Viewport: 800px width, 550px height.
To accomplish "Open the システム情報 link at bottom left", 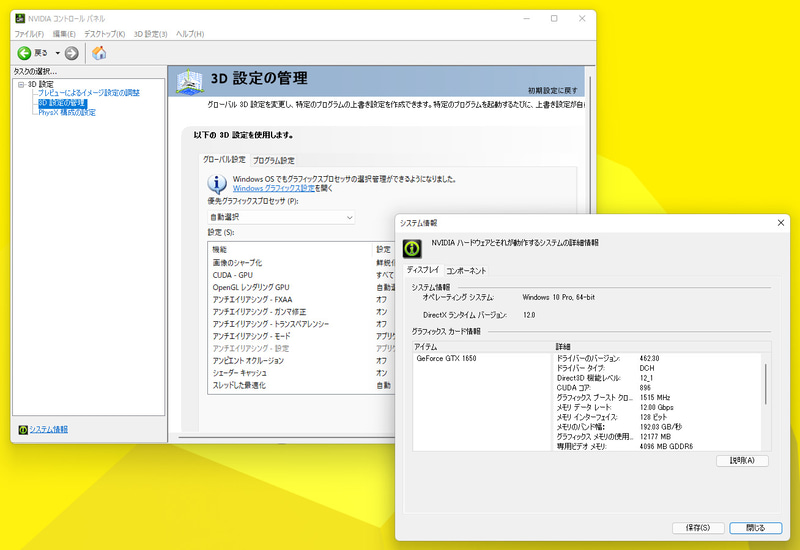I will click(x=48, y=430).
